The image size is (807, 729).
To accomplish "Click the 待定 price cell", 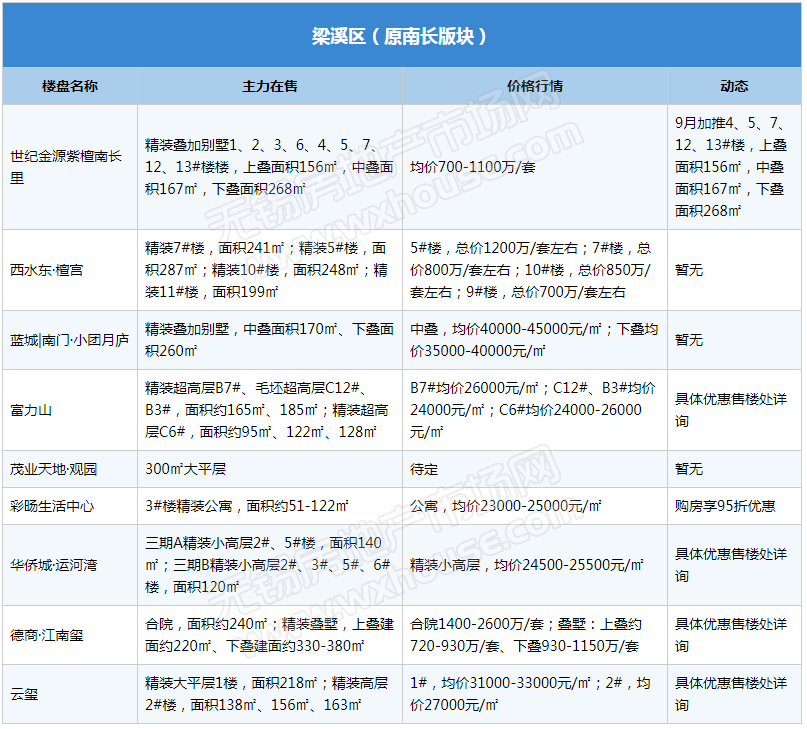I will point(424,468).
